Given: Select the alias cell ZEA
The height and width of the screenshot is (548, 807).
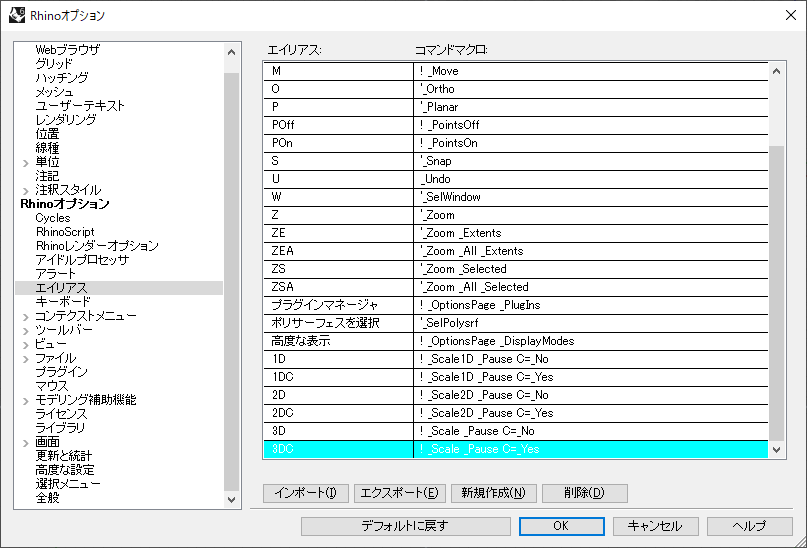Looking at the screenshot, I should click(338, 251).
